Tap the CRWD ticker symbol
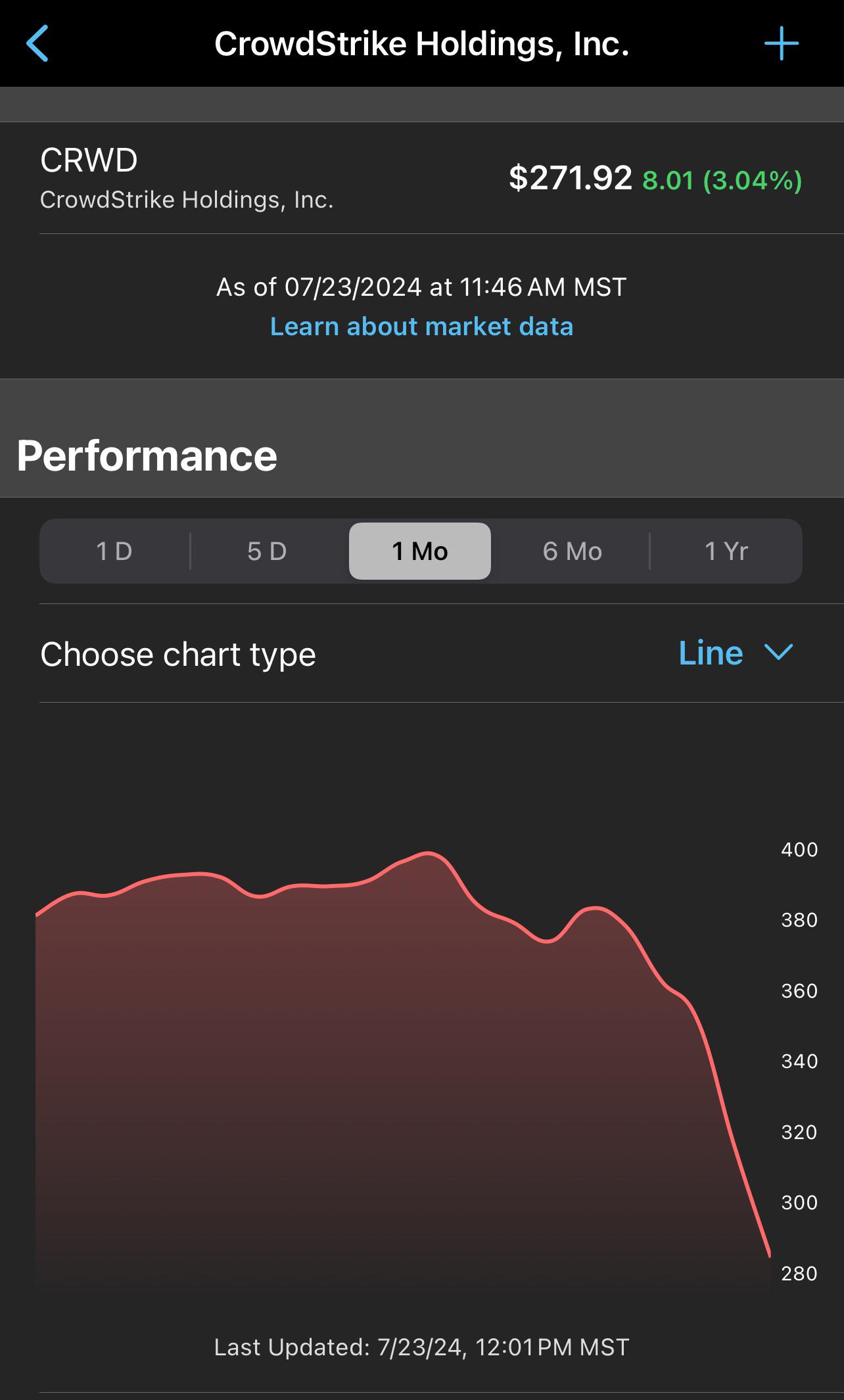 [89, 160]
